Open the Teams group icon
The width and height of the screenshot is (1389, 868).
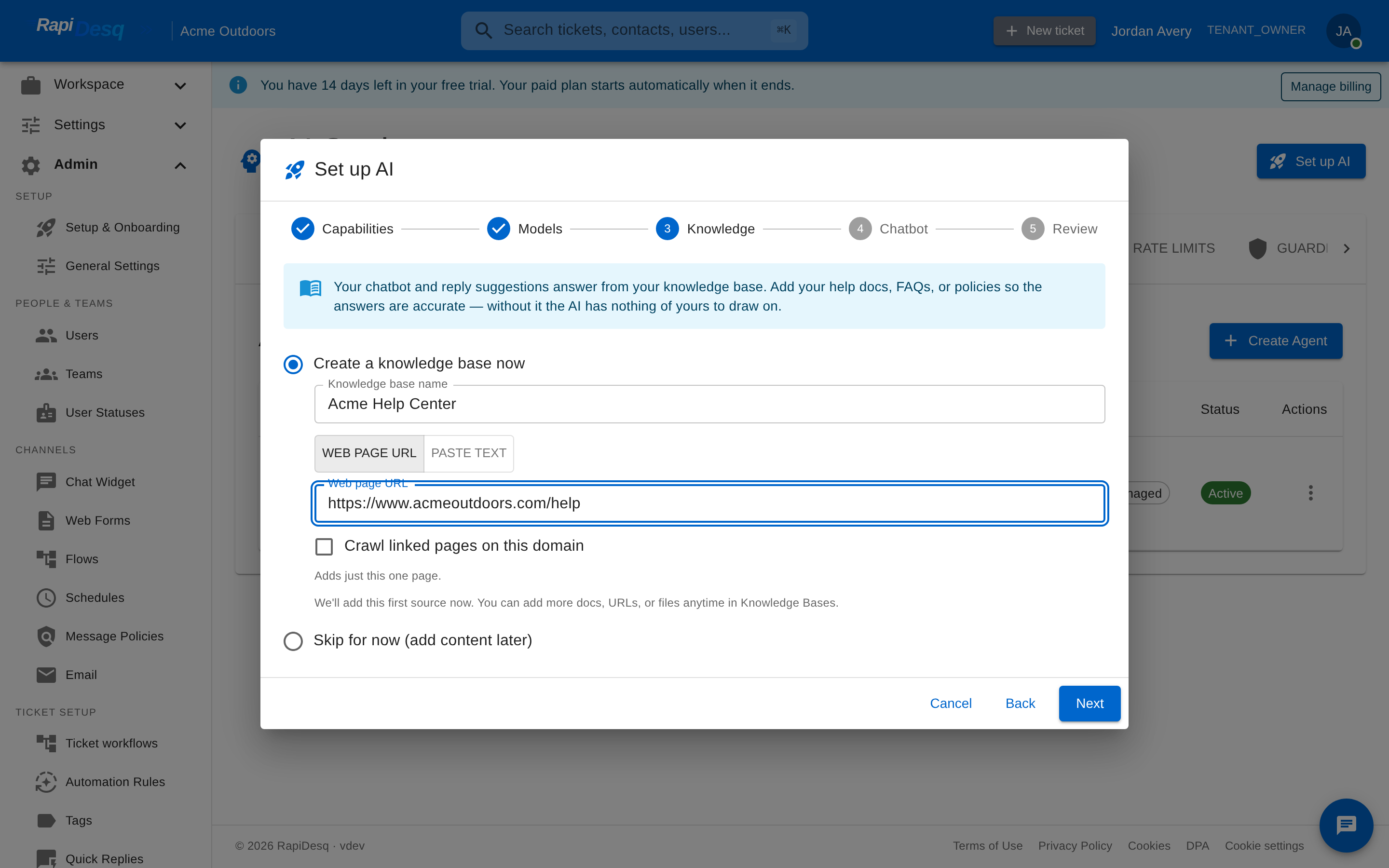pos(46,374)
